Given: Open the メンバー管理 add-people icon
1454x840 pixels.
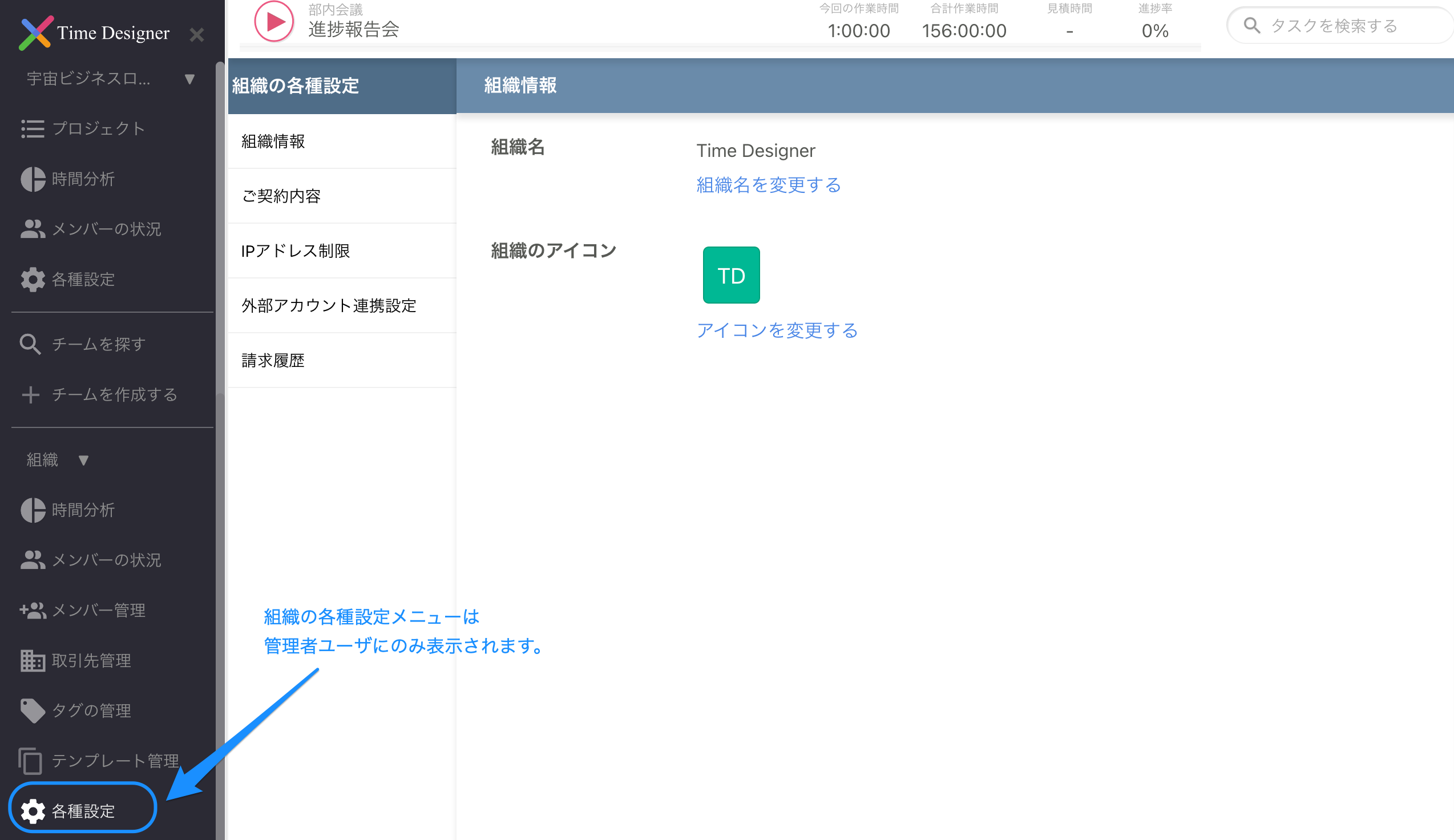Looking at the screenshot, I should 33,611.
